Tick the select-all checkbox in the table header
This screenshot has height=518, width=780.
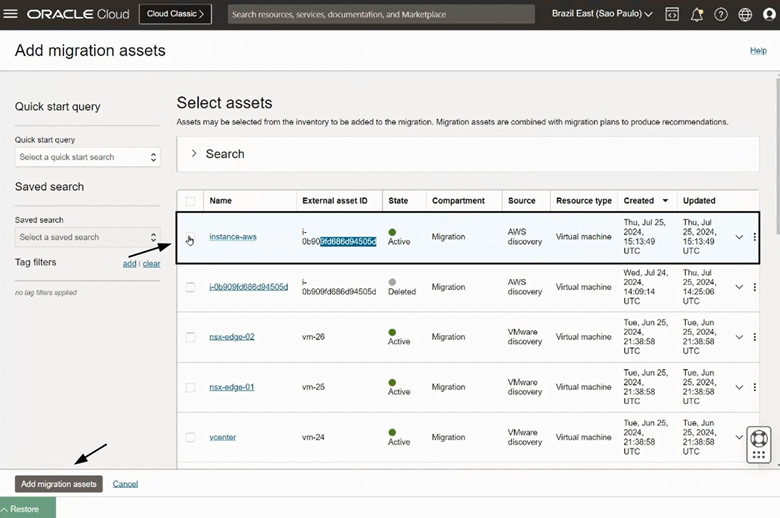(190, 201)
